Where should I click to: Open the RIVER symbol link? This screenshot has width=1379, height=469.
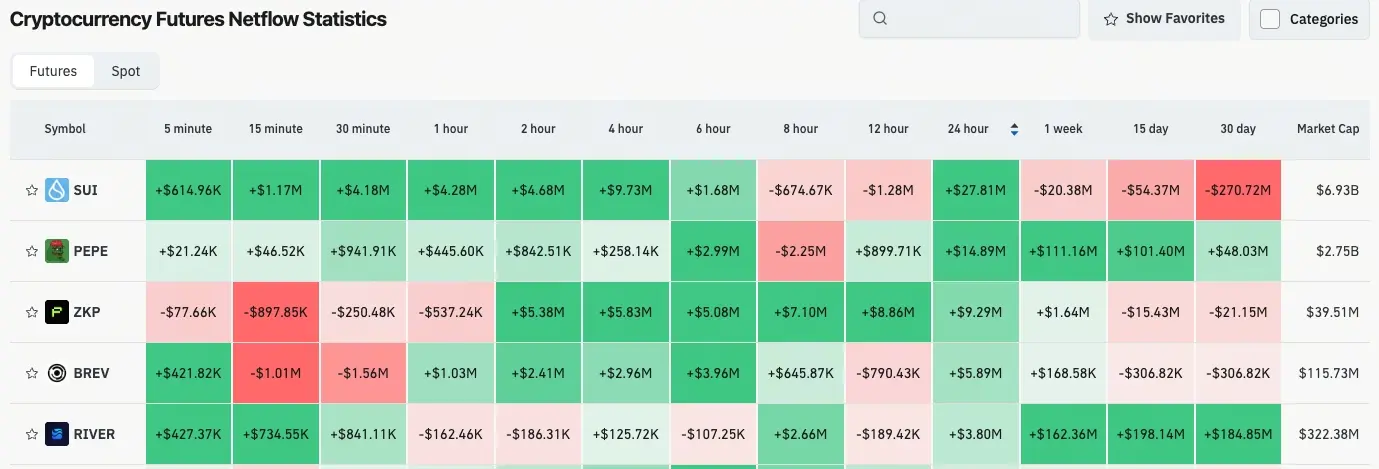tap(95, 434)
